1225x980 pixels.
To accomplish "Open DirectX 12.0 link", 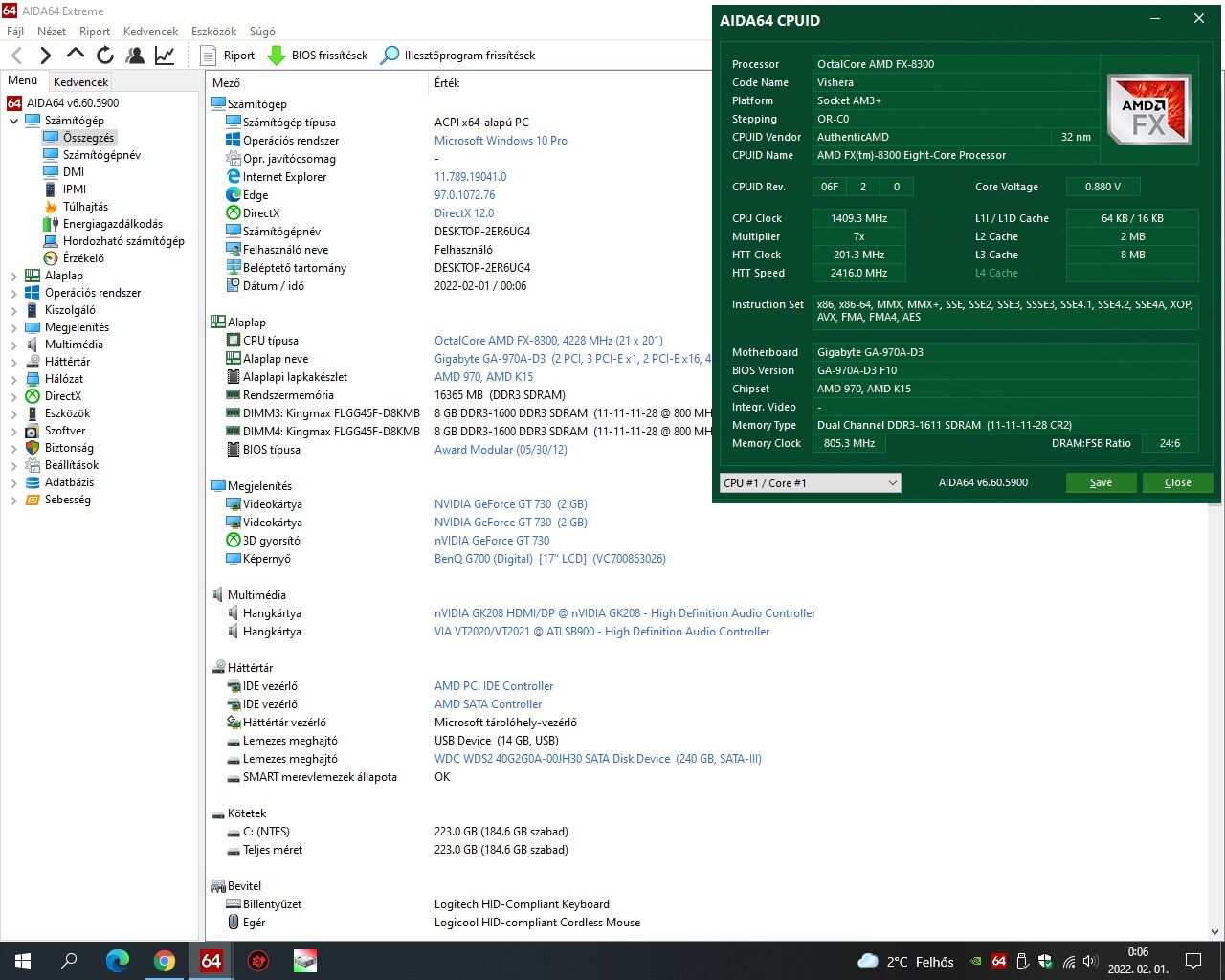I will click(x=464, y=213).
